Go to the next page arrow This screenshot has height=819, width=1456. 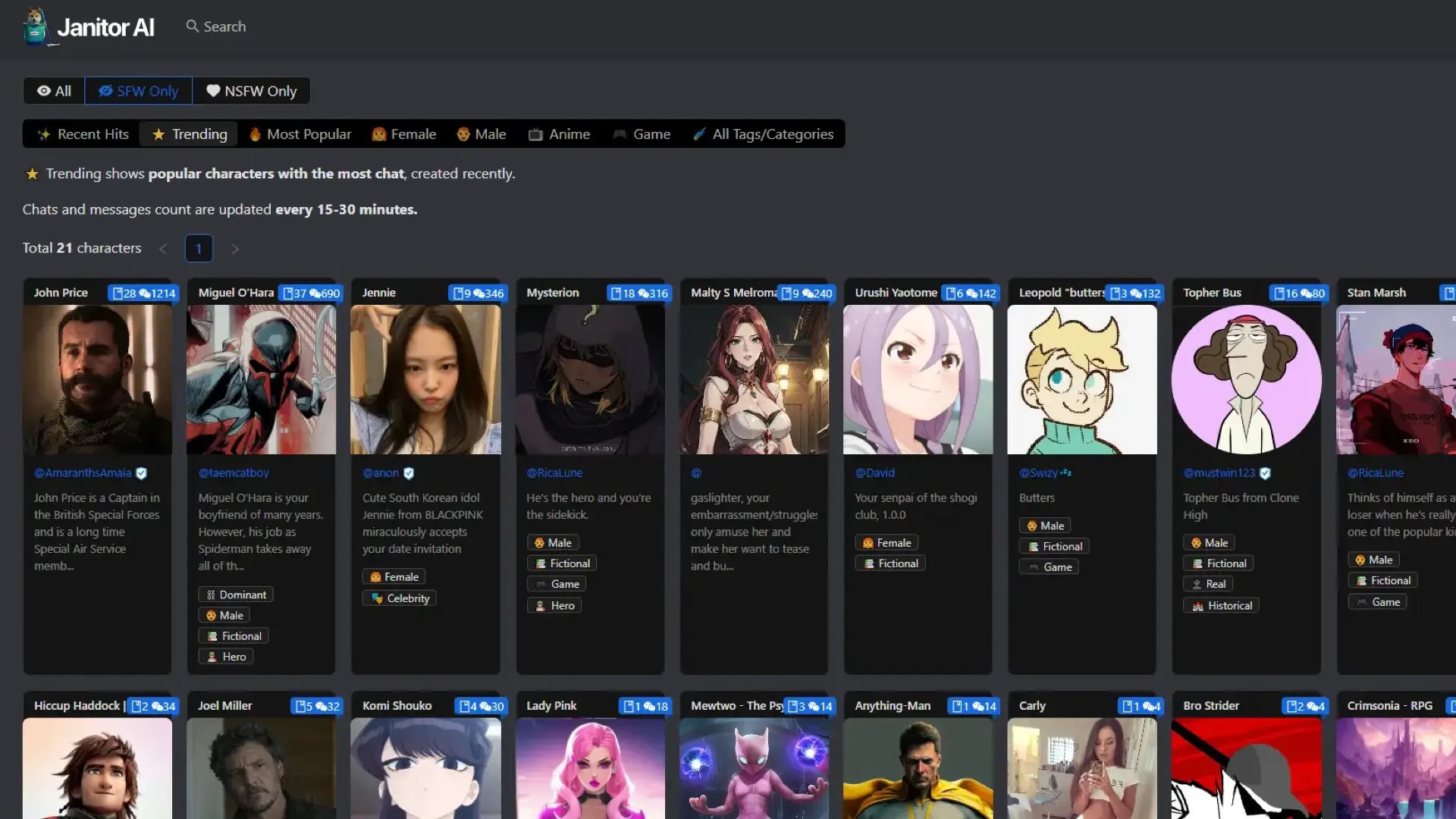tap(234, 249)
